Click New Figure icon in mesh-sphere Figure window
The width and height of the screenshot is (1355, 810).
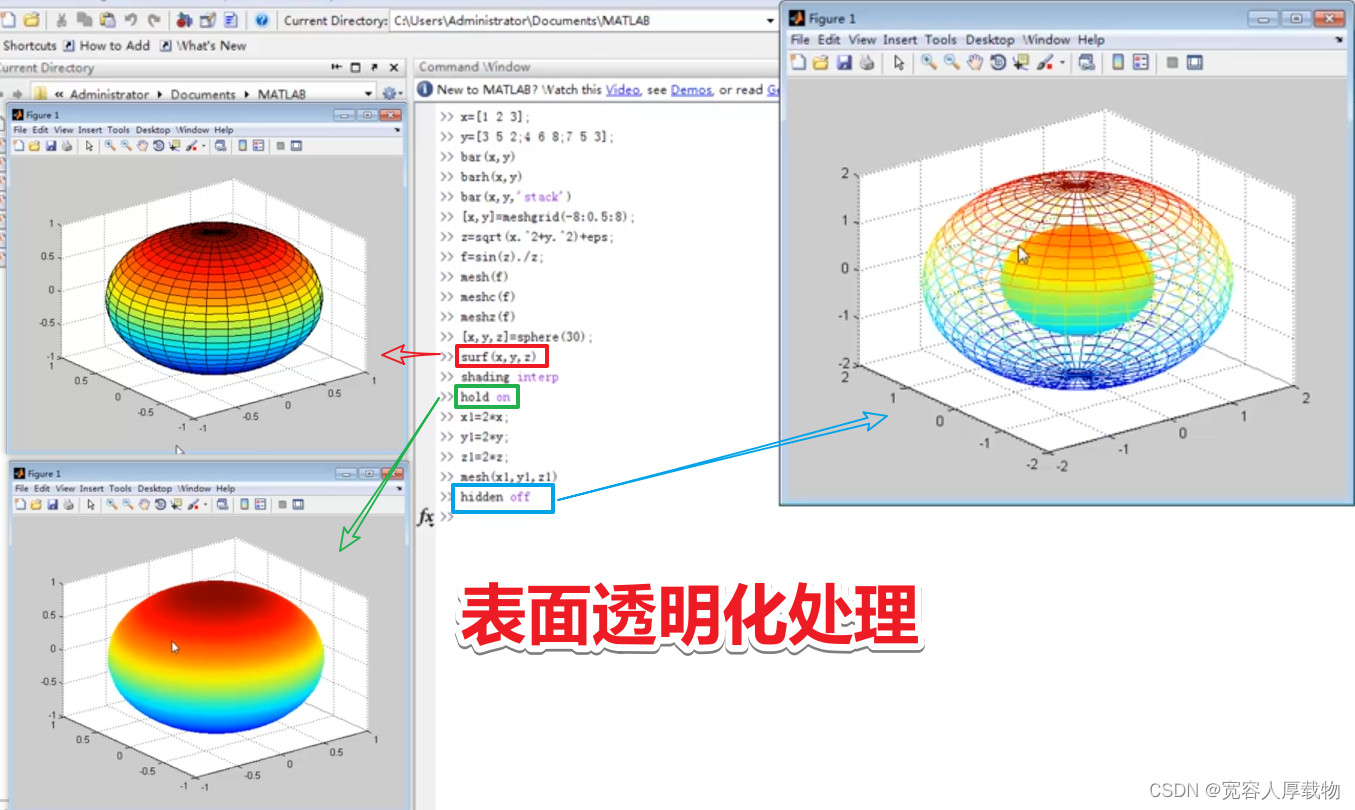click(x=798, y=62)
